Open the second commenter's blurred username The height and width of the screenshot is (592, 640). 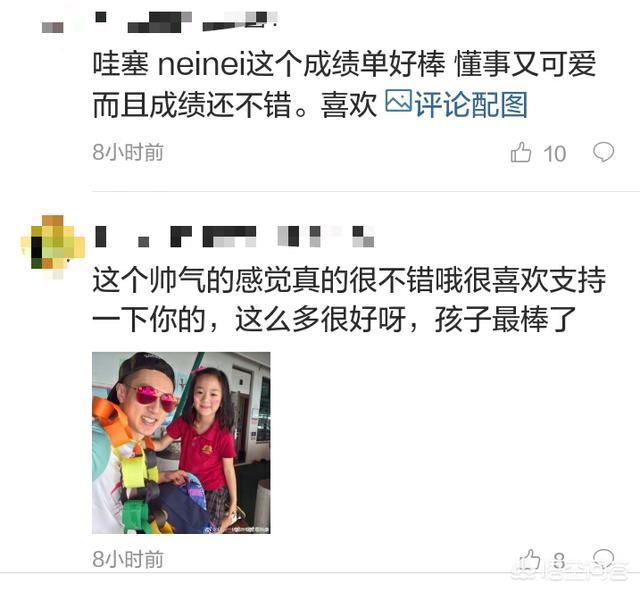[235, 236]
